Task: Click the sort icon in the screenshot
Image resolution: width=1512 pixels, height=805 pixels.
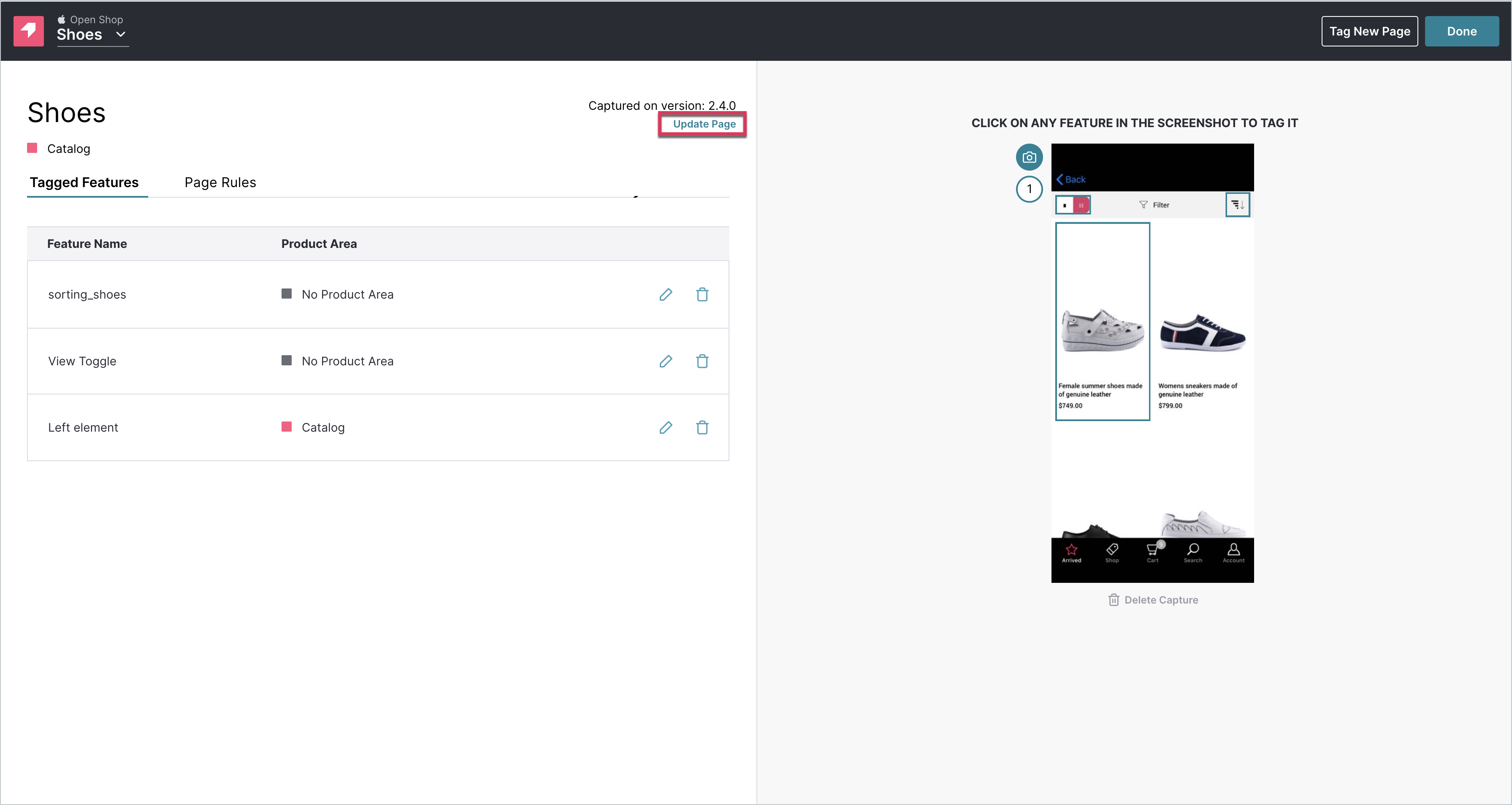Action: [1237, 205]
